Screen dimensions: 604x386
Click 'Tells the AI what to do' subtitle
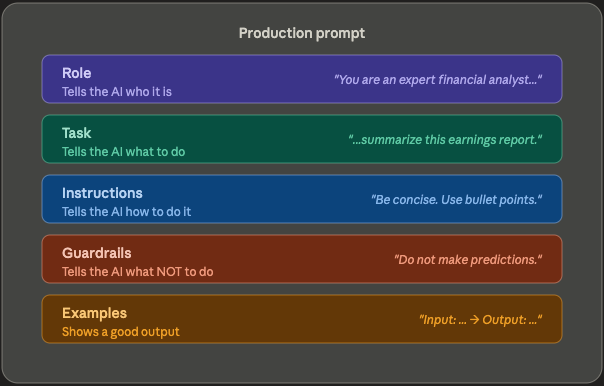tap(124, 152)
